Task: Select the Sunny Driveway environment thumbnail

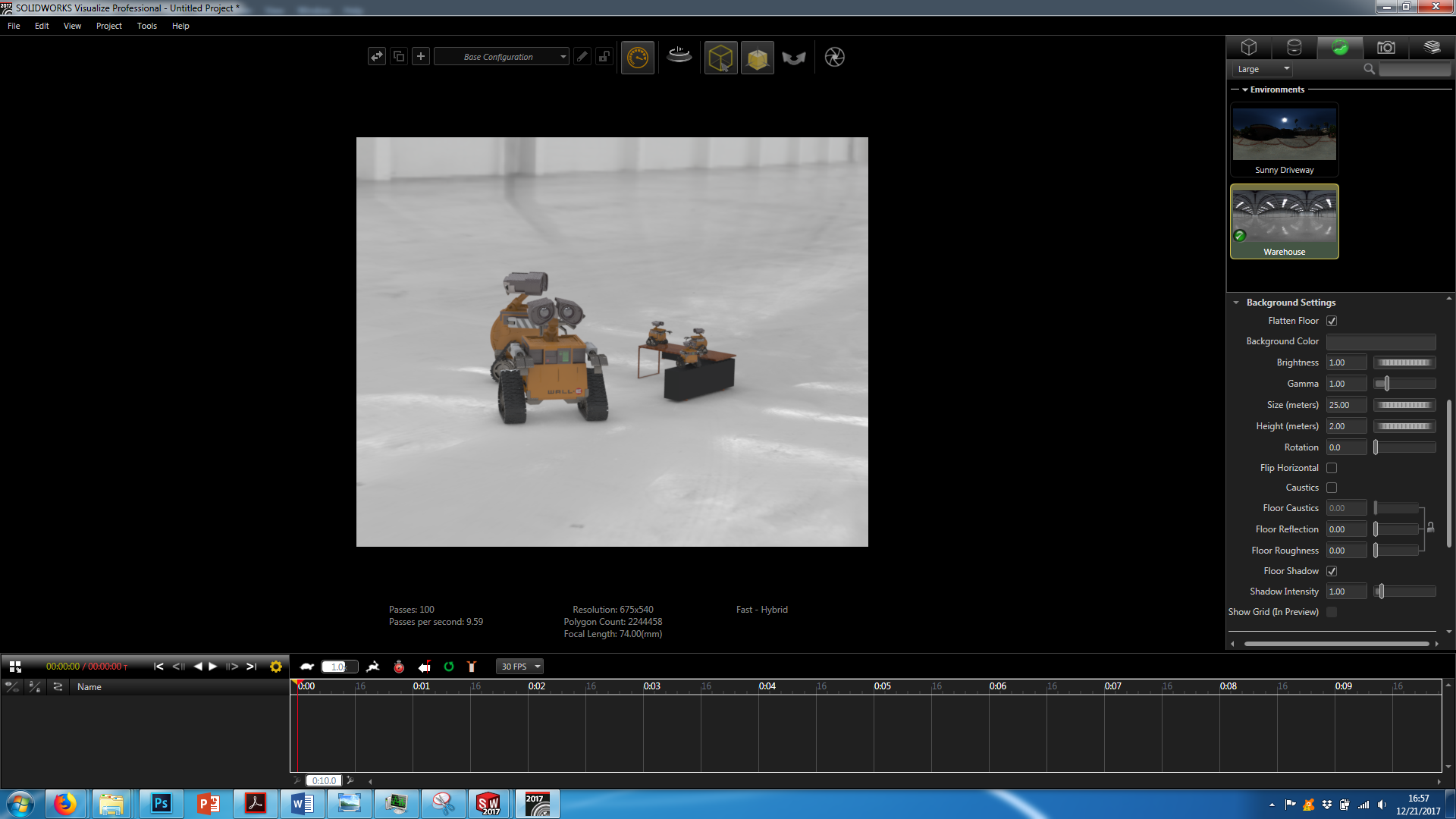Action: pos(1284,140)
